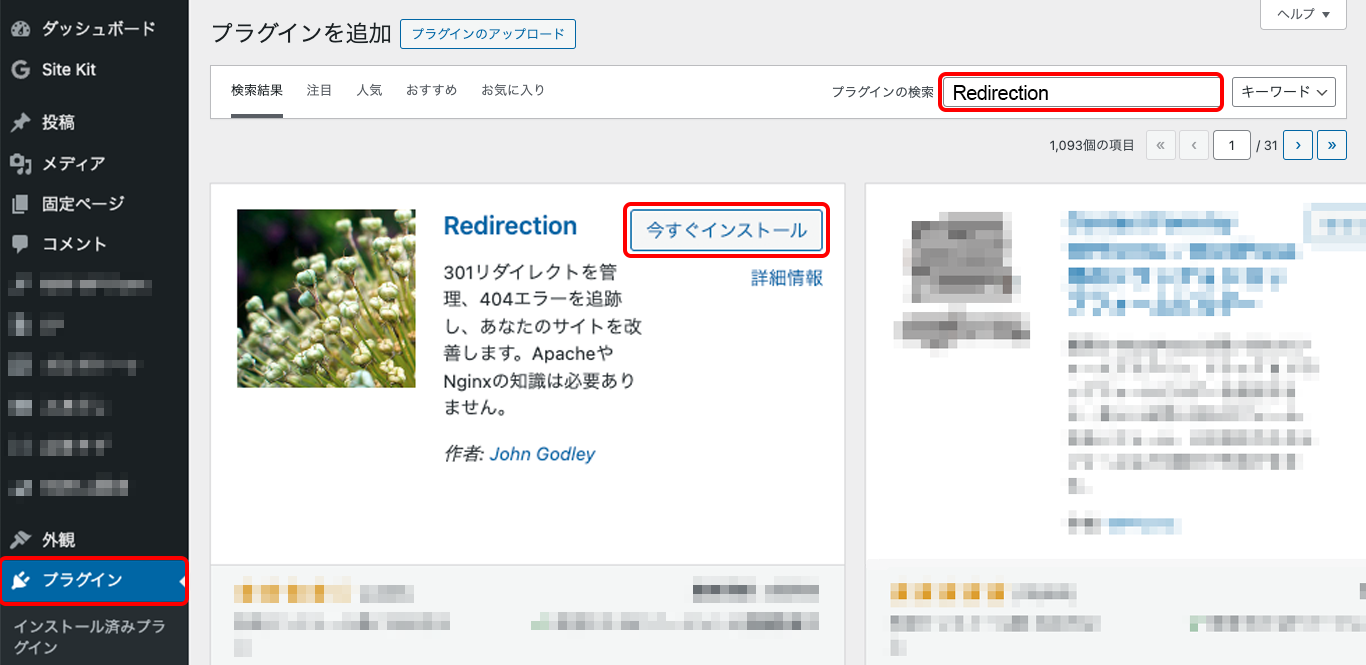Open the おすすめ tab

[431, 90]
